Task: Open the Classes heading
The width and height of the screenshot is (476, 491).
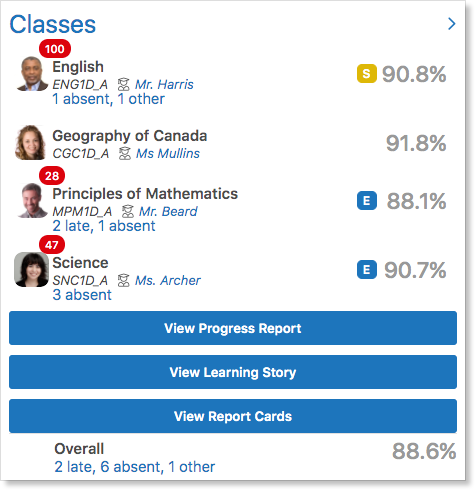Action: [x=53, y=24]
